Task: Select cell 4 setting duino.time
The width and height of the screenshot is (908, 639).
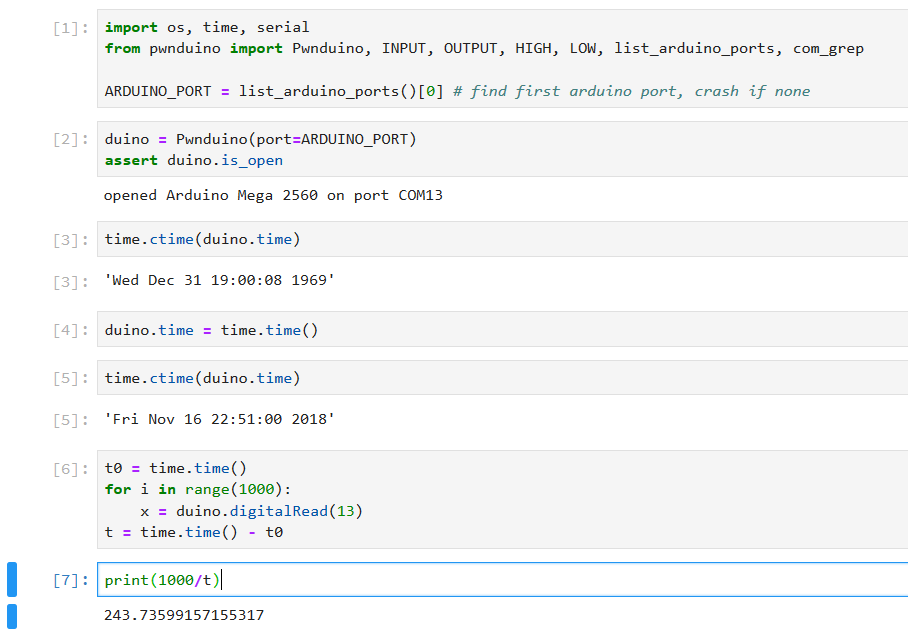Action: click(503, 330)
